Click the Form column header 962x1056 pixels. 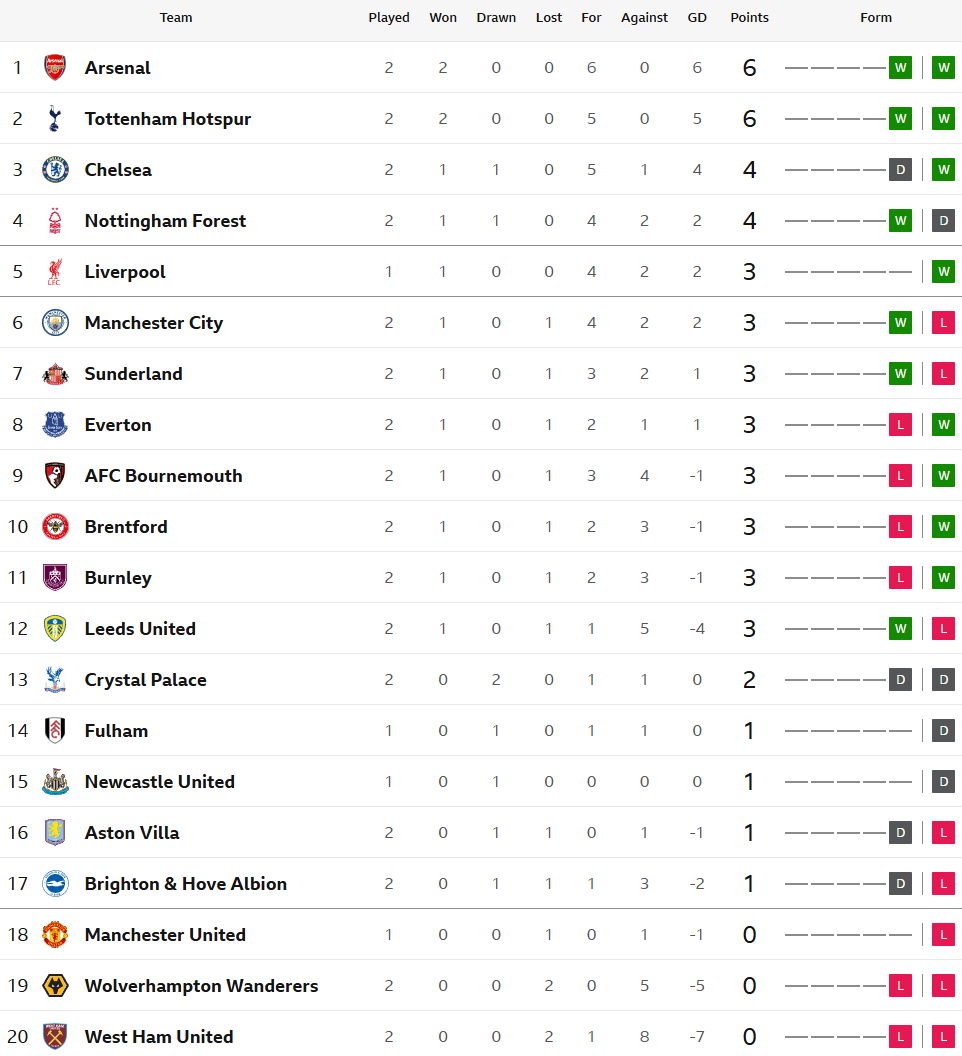pos(876,18)
